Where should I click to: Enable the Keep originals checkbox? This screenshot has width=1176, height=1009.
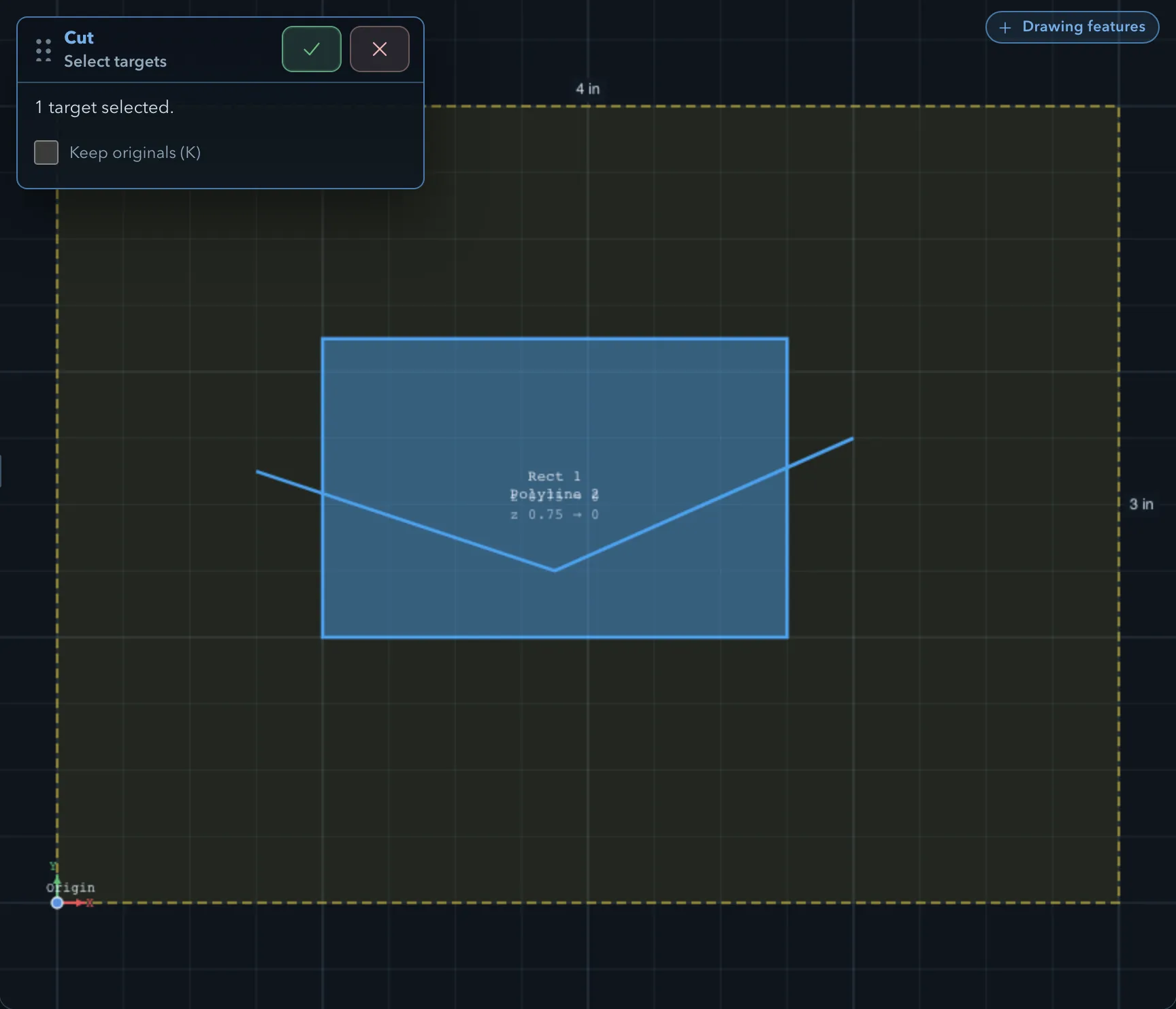pyautogui.click(x=46, y=153)
